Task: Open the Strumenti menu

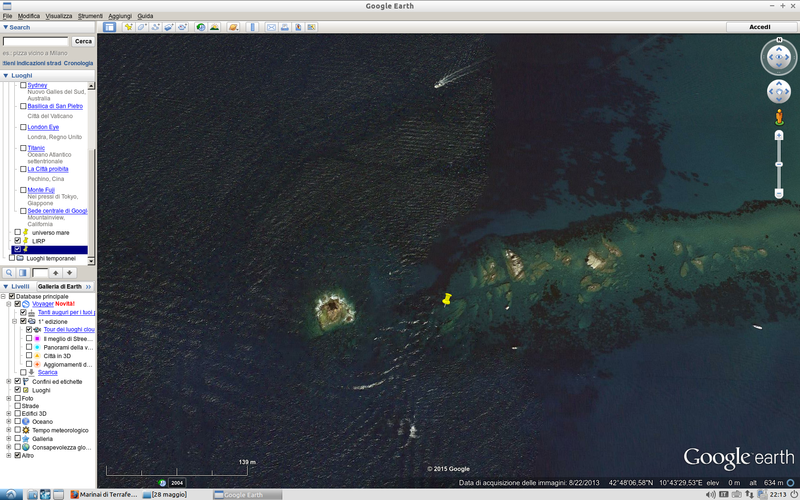Action: [90, 16]
